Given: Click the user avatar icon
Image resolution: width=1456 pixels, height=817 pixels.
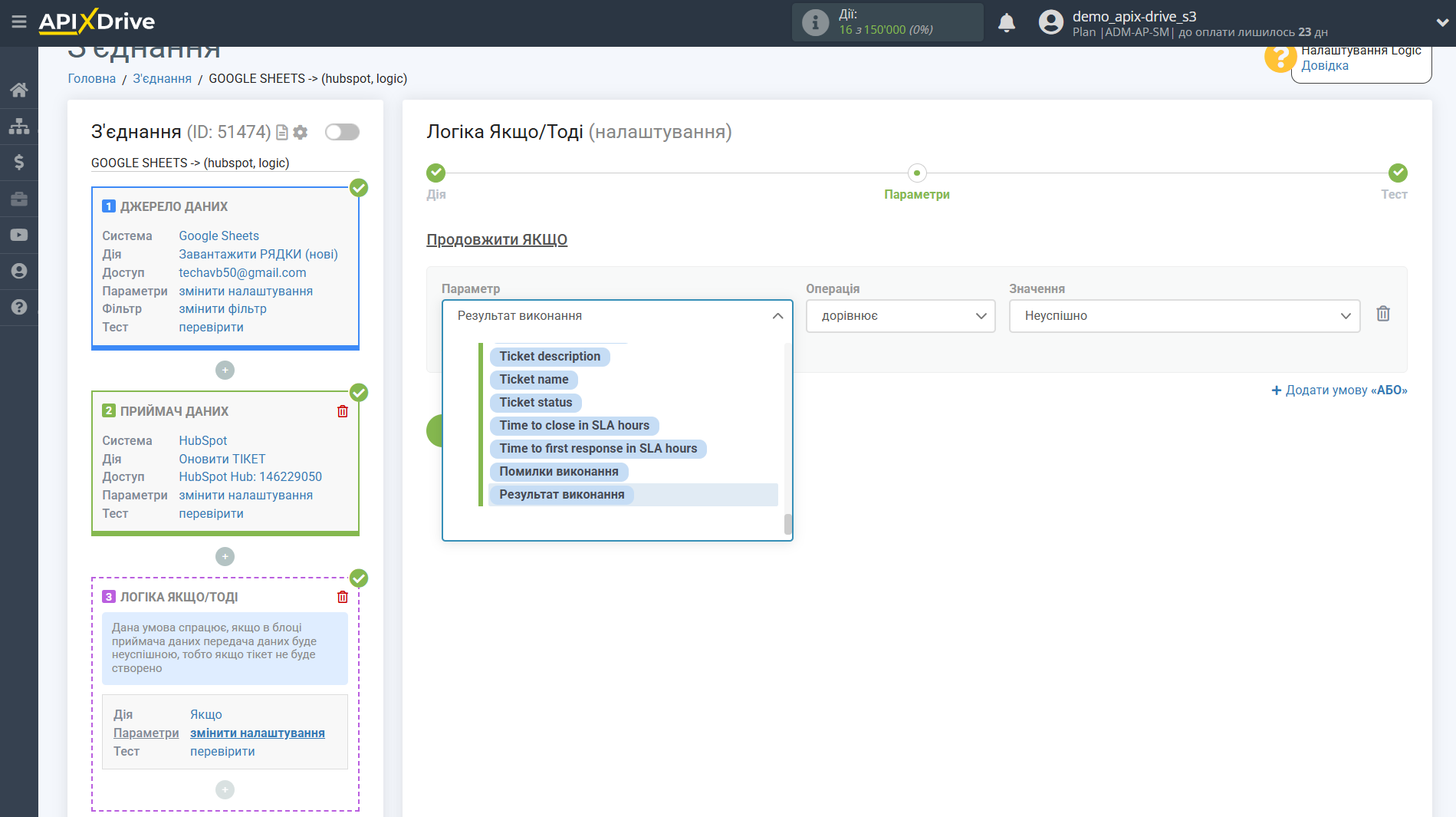Looking at the screenshot, I should tap(1050, 22).
